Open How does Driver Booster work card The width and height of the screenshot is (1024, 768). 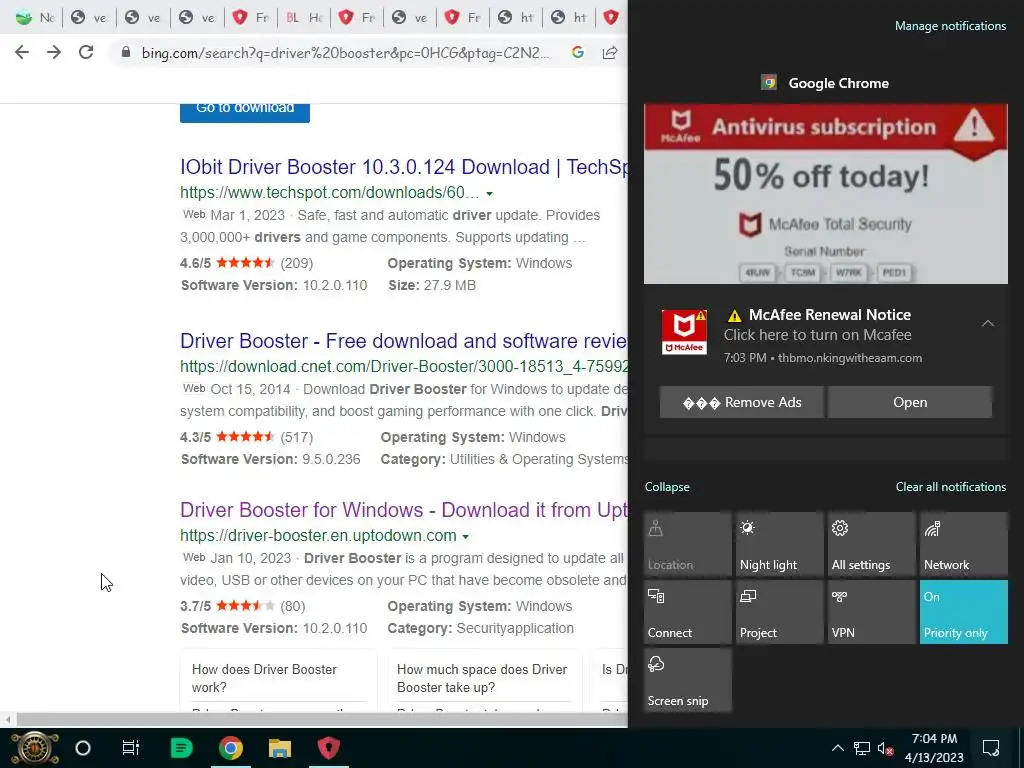pyautogui.click(x=280, y=679)
